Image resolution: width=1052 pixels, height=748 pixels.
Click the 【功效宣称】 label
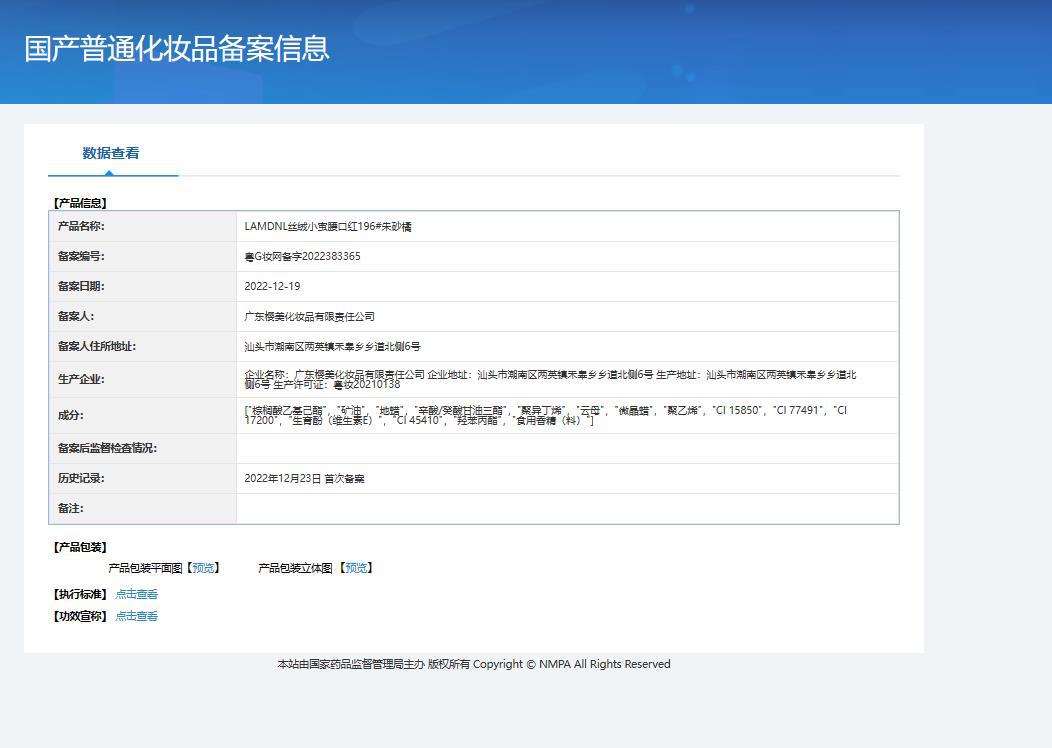80,617
